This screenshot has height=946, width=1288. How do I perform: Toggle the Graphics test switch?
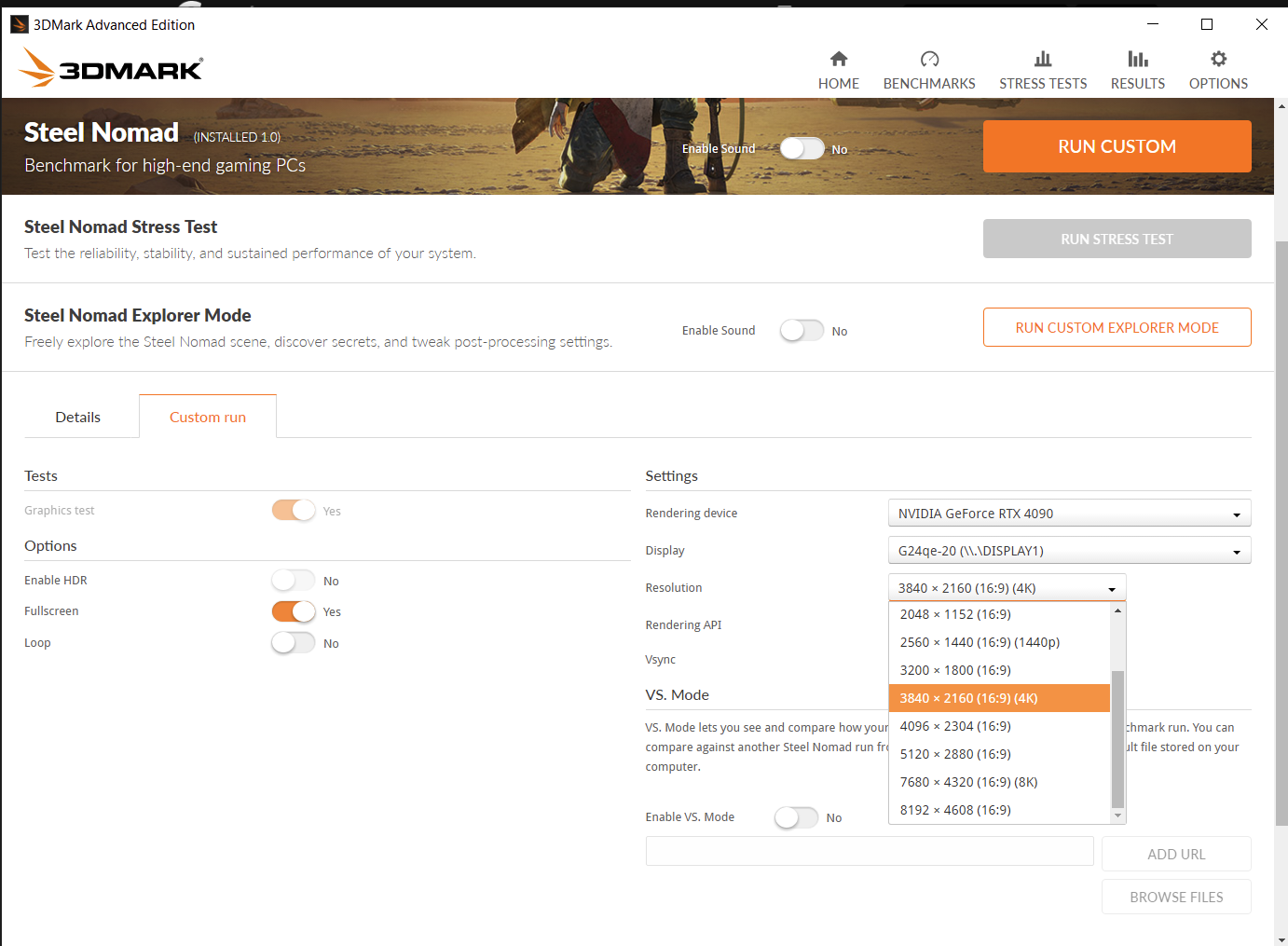coord(294,510)
